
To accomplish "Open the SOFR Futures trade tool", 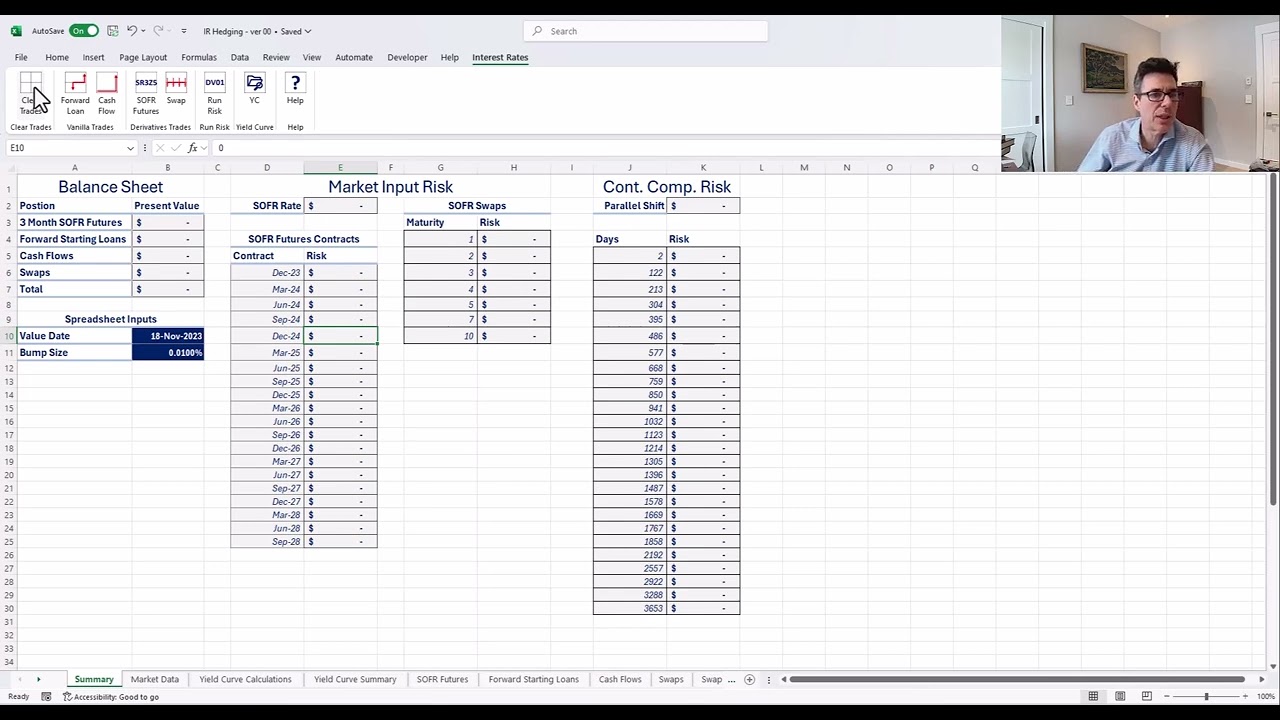I will pos(146,94).
